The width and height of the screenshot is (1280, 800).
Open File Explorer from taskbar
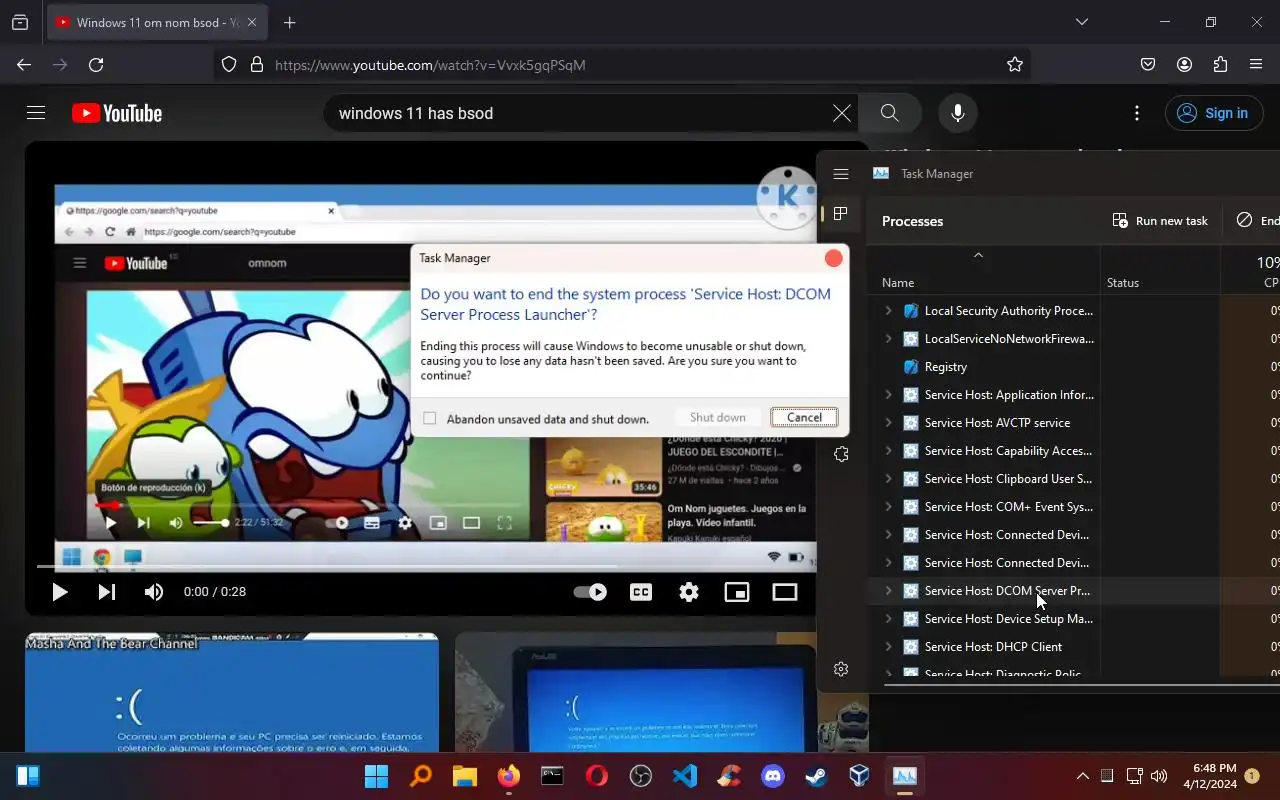tap(465, 776)
